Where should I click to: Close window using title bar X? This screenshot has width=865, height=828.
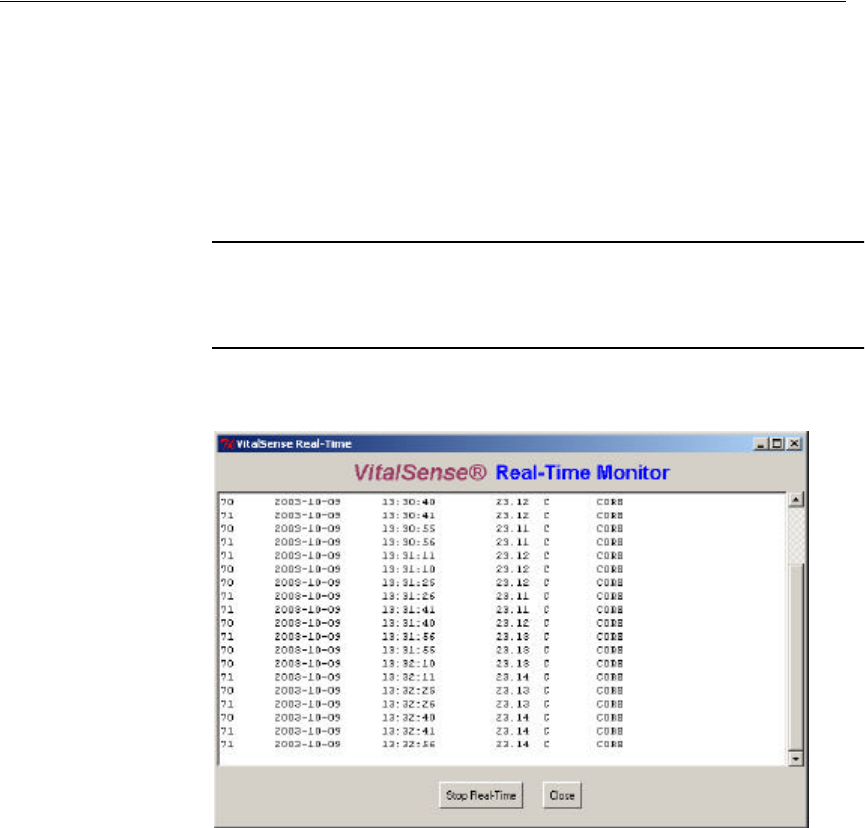(794, 444)
